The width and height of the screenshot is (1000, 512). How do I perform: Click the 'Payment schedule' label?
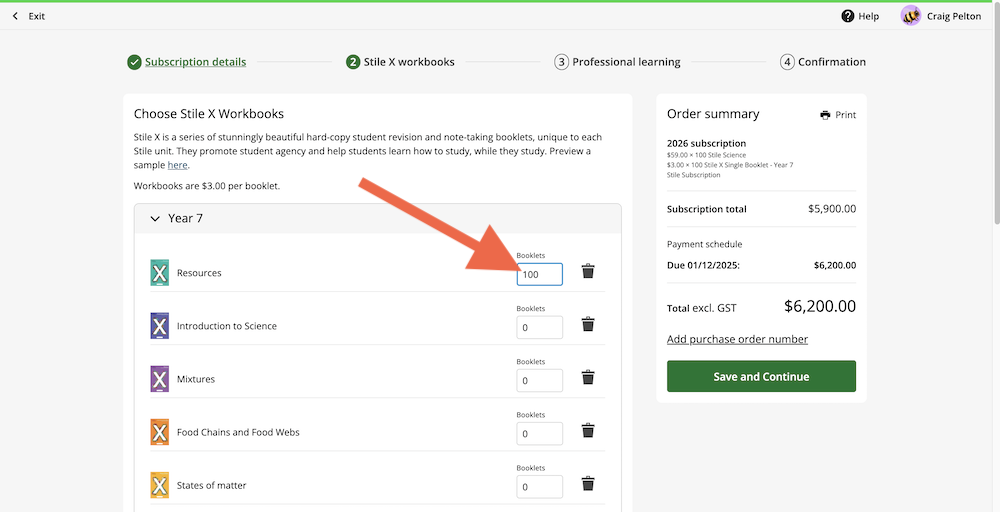705,244
